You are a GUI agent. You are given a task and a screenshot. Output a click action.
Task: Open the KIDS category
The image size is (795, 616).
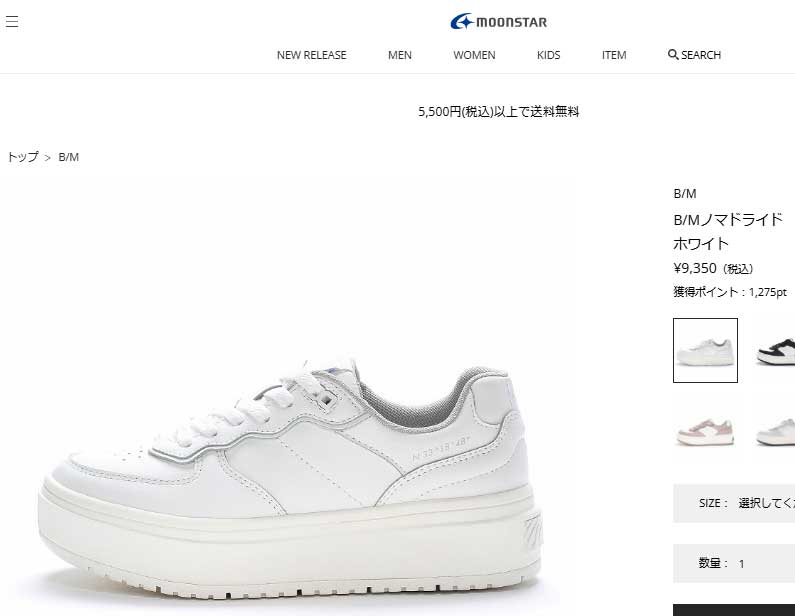548,55
